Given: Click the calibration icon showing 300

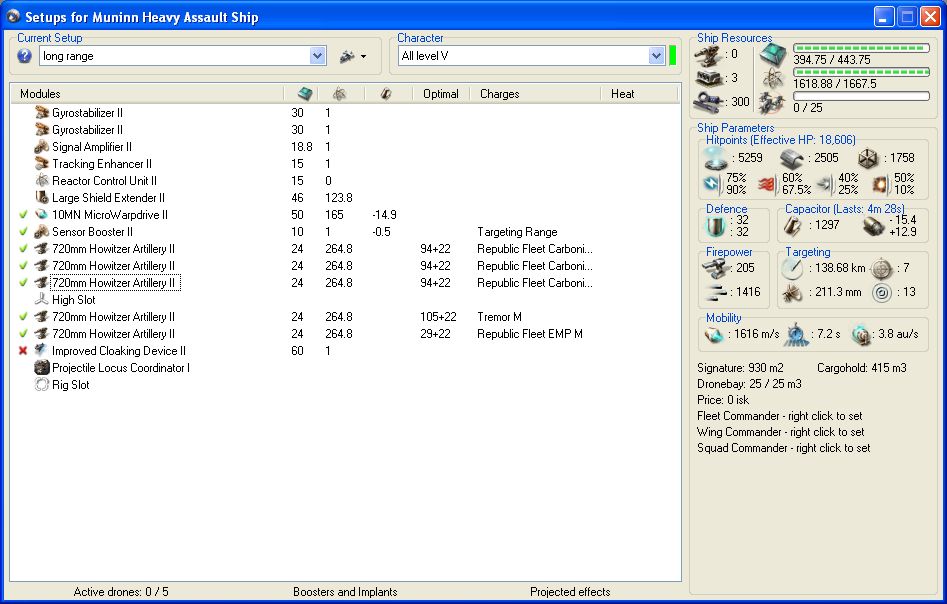Looking at the screenshot, I should pyautogui.click(x=707, y=101).
